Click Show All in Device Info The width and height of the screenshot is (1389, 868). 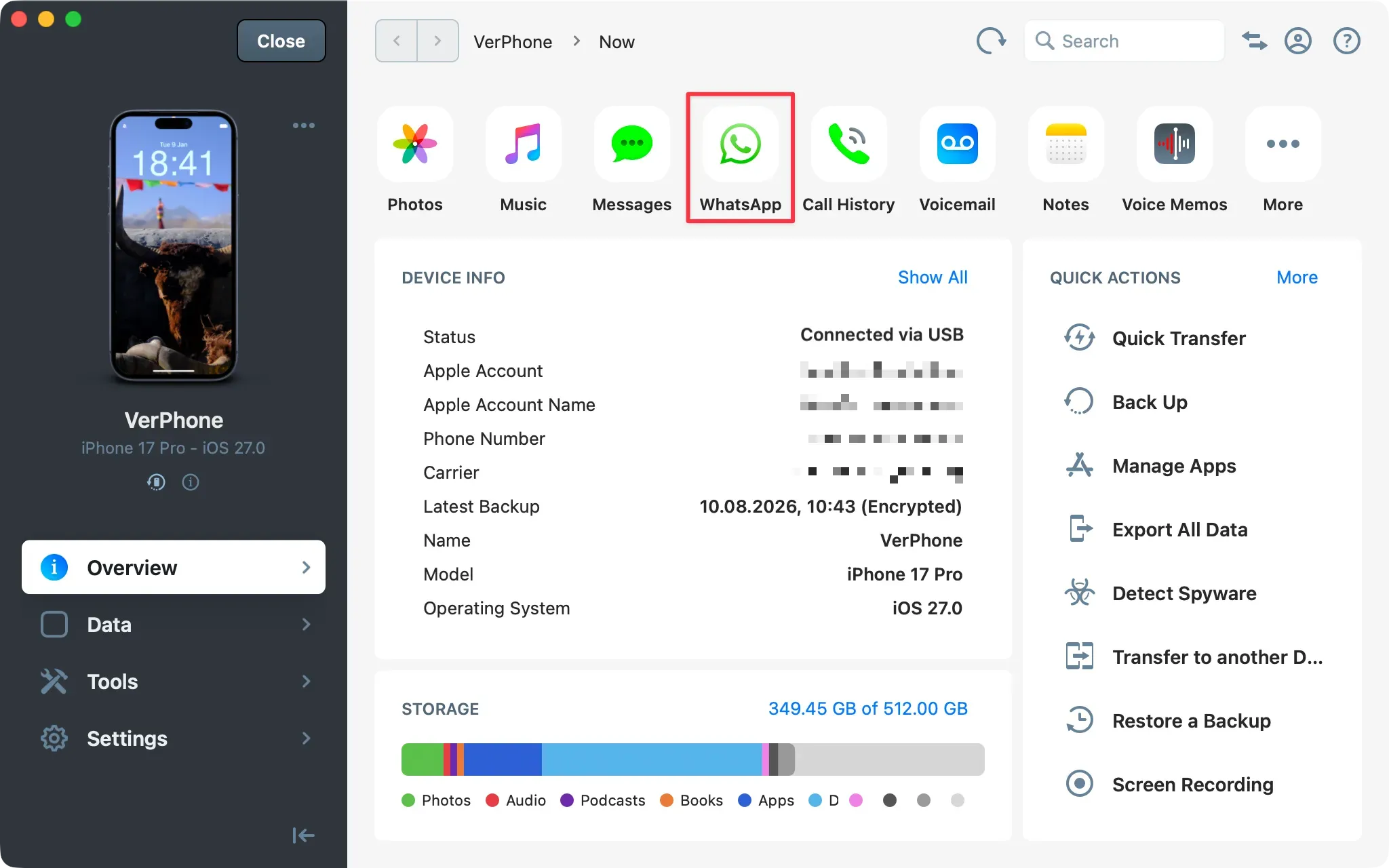(933, 277)
